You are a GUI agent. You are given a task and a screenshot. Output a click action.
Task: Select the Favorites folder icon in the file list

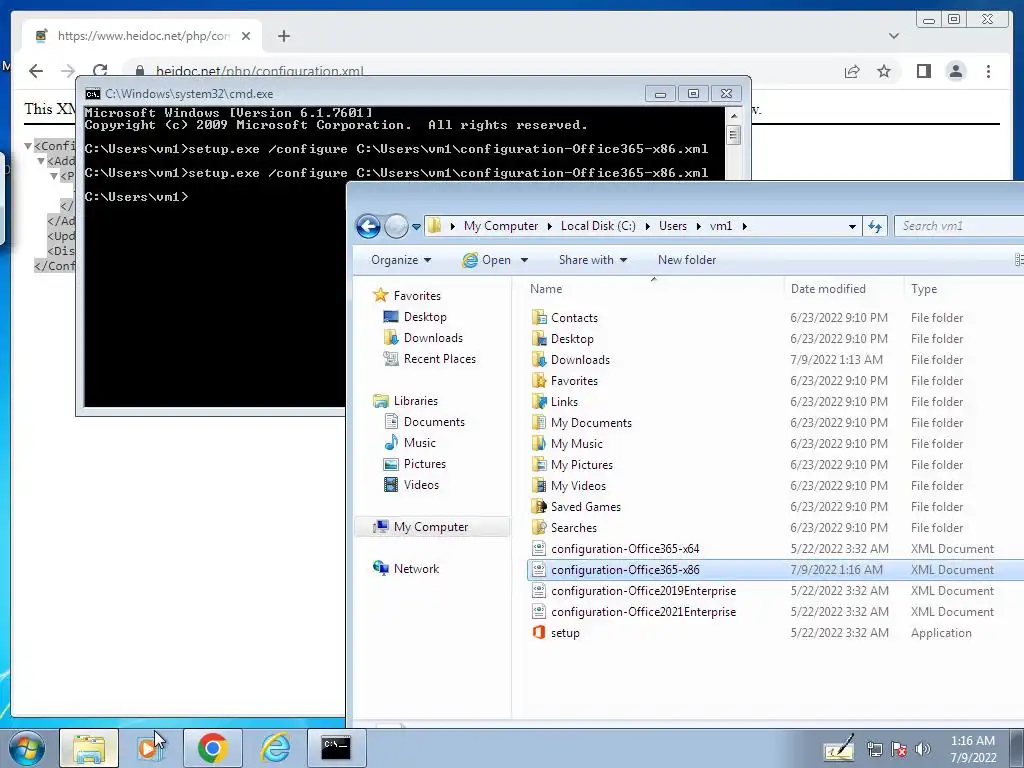[539, 380]
